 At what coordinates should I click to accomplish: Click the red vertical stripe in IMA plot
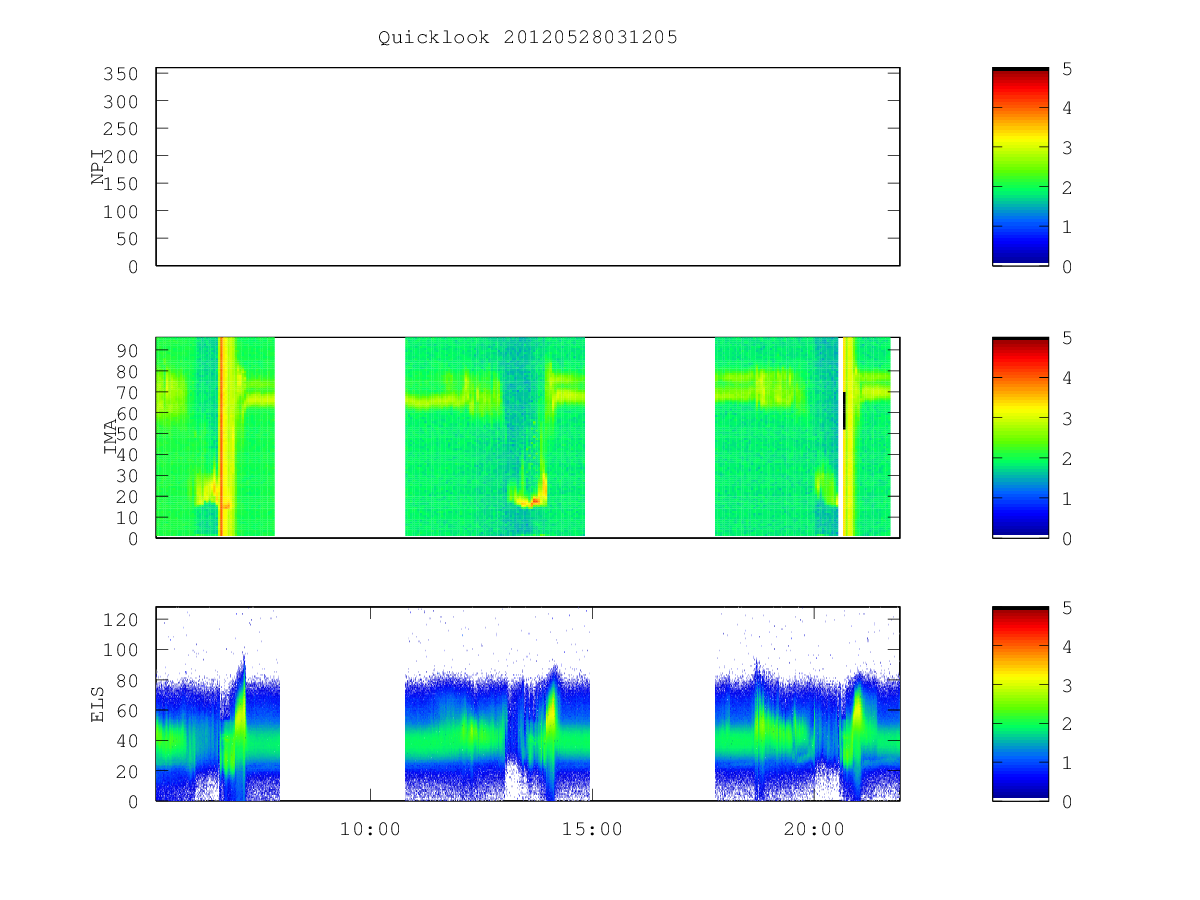pyautogui.click(x=221, y=437)
